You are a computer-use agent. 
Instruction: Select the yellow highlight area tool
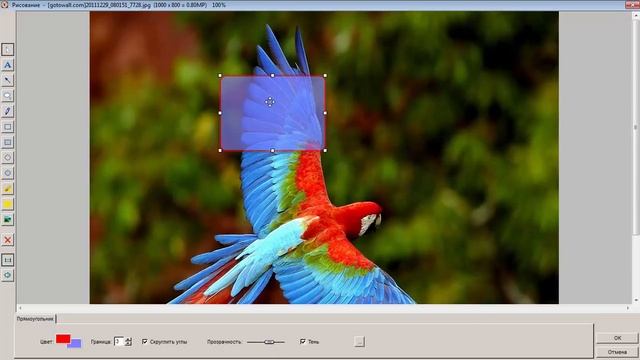7,204
